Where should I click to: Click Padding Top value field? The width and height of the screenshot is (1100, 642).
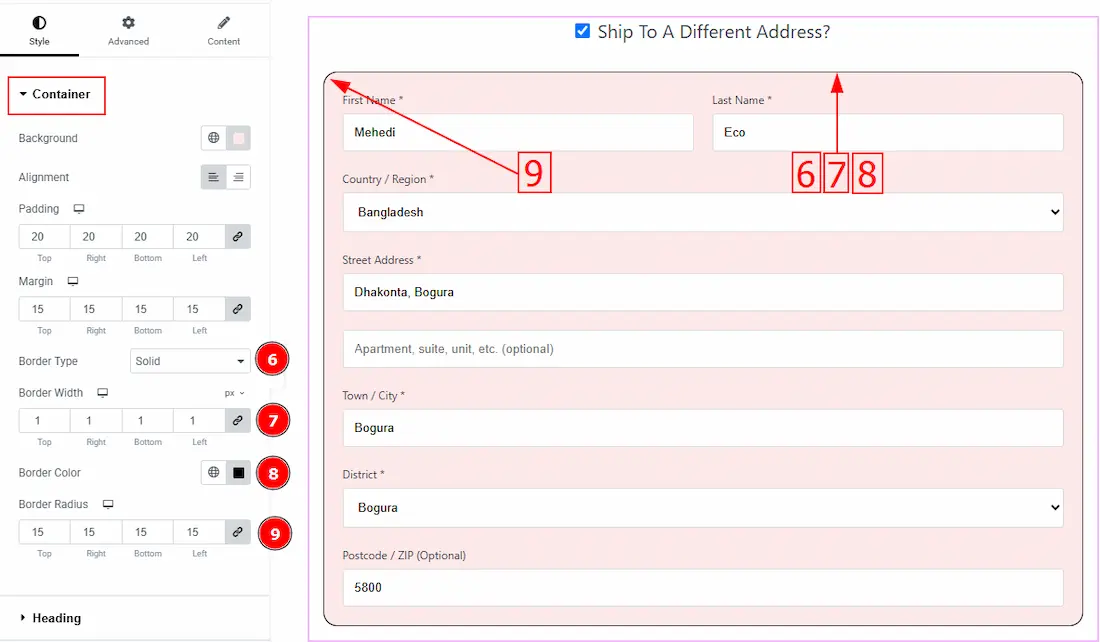tap(44, 237)
